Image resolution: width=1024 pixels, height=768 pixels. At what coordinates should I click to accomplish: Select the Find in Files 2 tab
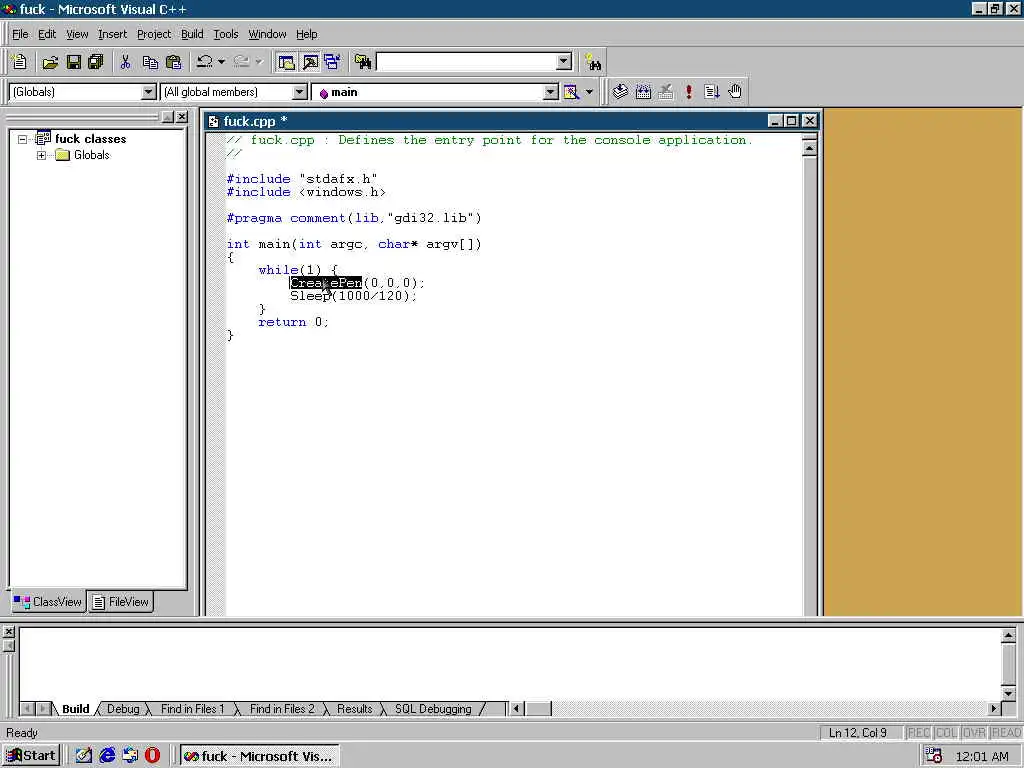[x=282, y=709]
